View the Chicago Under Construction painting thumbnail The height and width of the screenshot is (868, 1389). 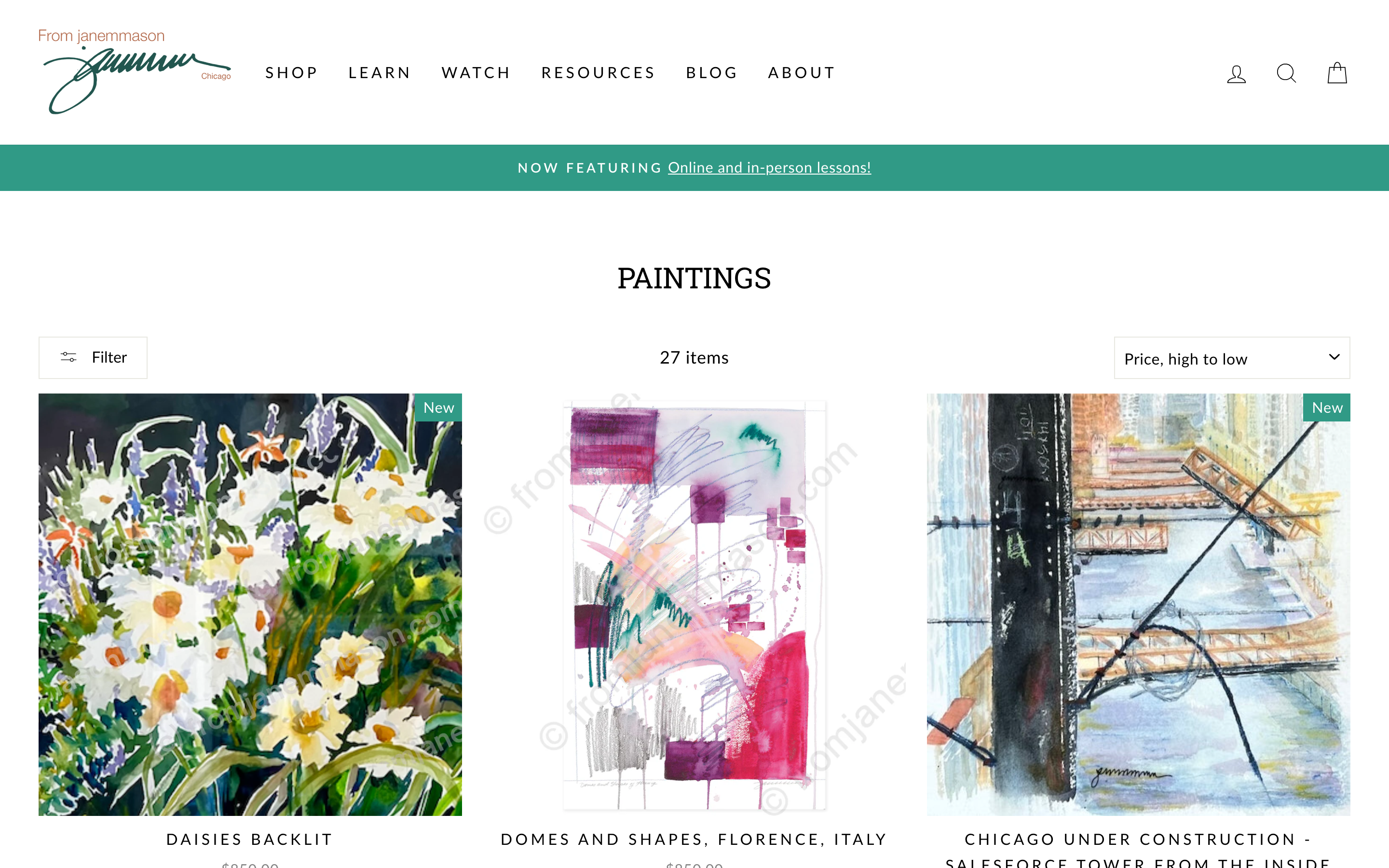(x=1138, y=605)
